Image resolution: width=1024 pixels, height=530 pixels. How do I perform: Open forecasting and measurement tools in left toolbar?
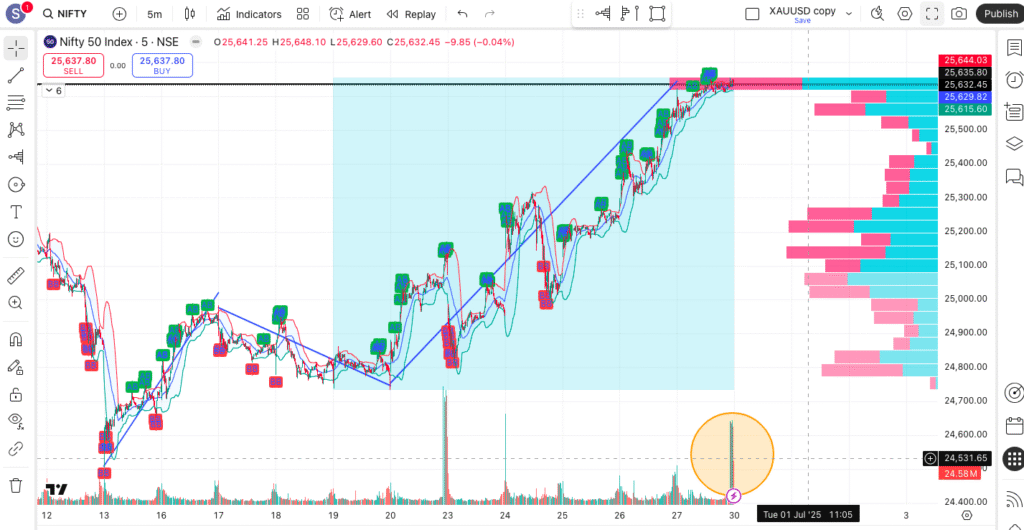16,157
